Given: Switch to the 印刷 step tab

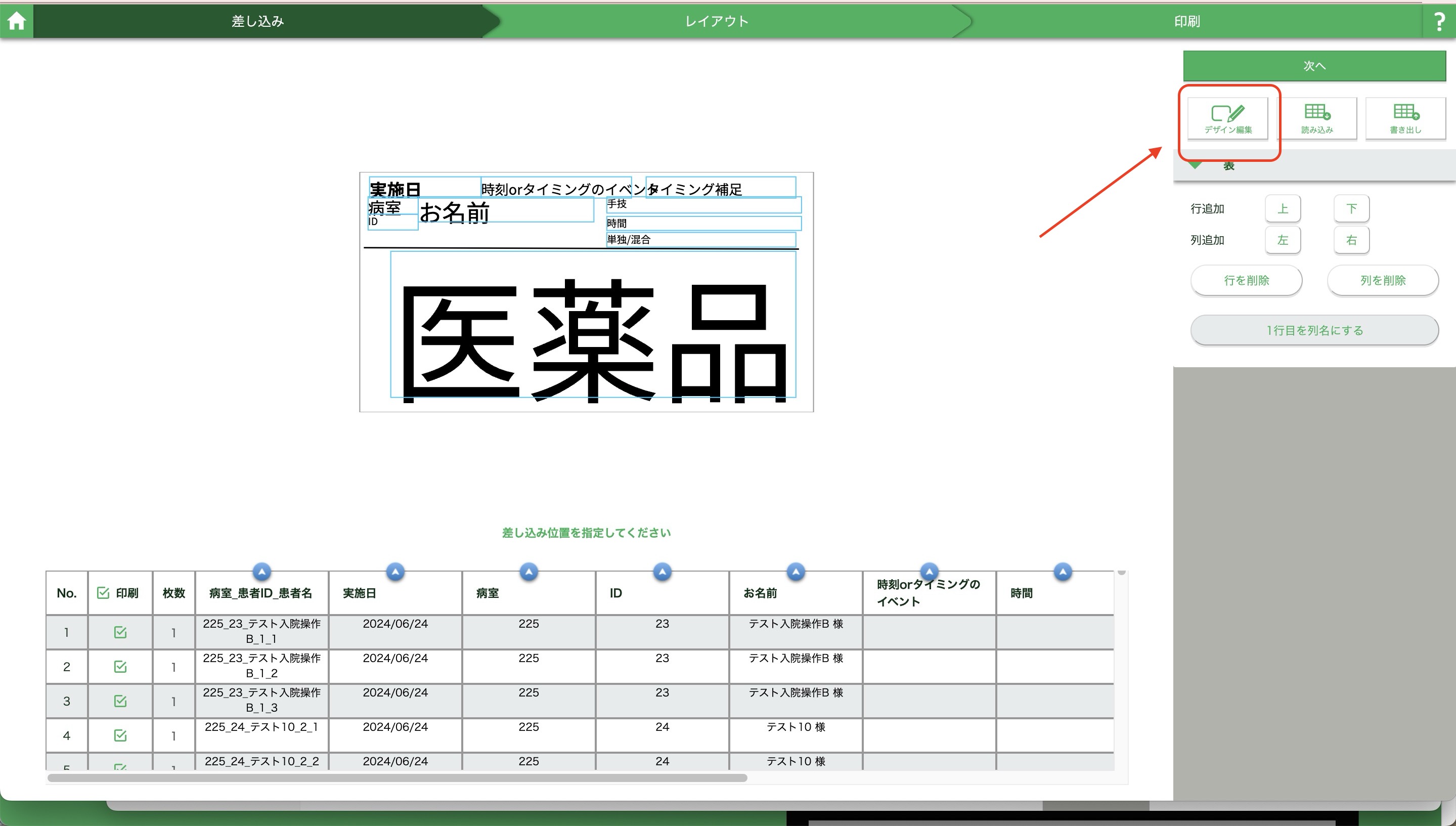Looking at the screenshot, I should coord(1186,22).
